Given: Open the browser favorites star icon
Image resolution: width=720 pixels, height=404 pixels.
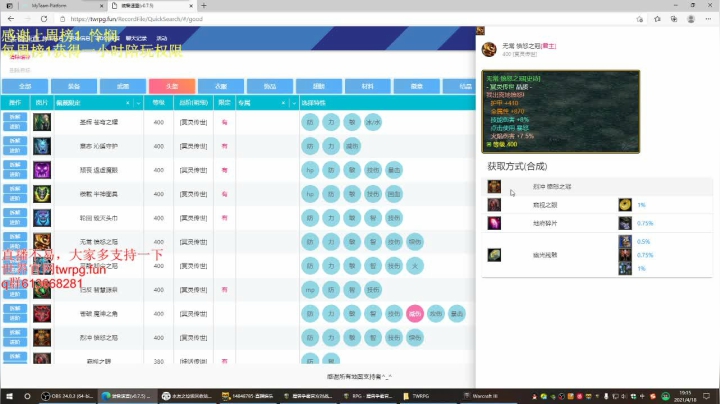Looking at the screenshot, I should click(657, 19).
